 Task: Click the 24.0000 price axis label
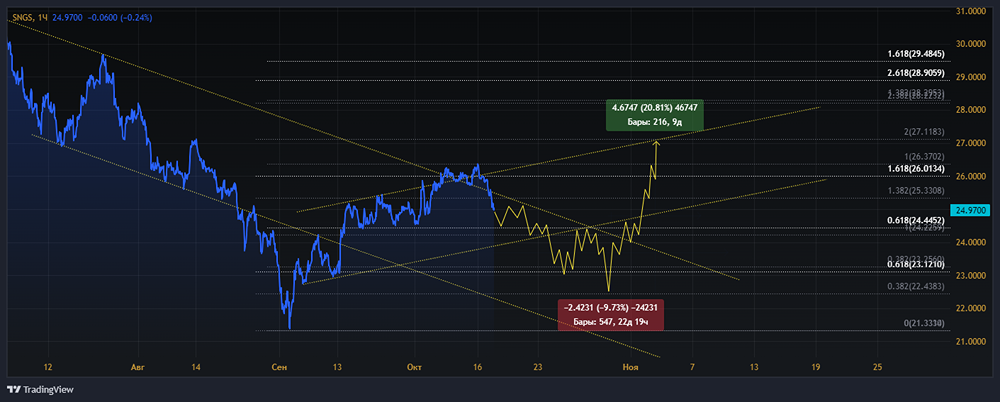(x=971, y=242)
